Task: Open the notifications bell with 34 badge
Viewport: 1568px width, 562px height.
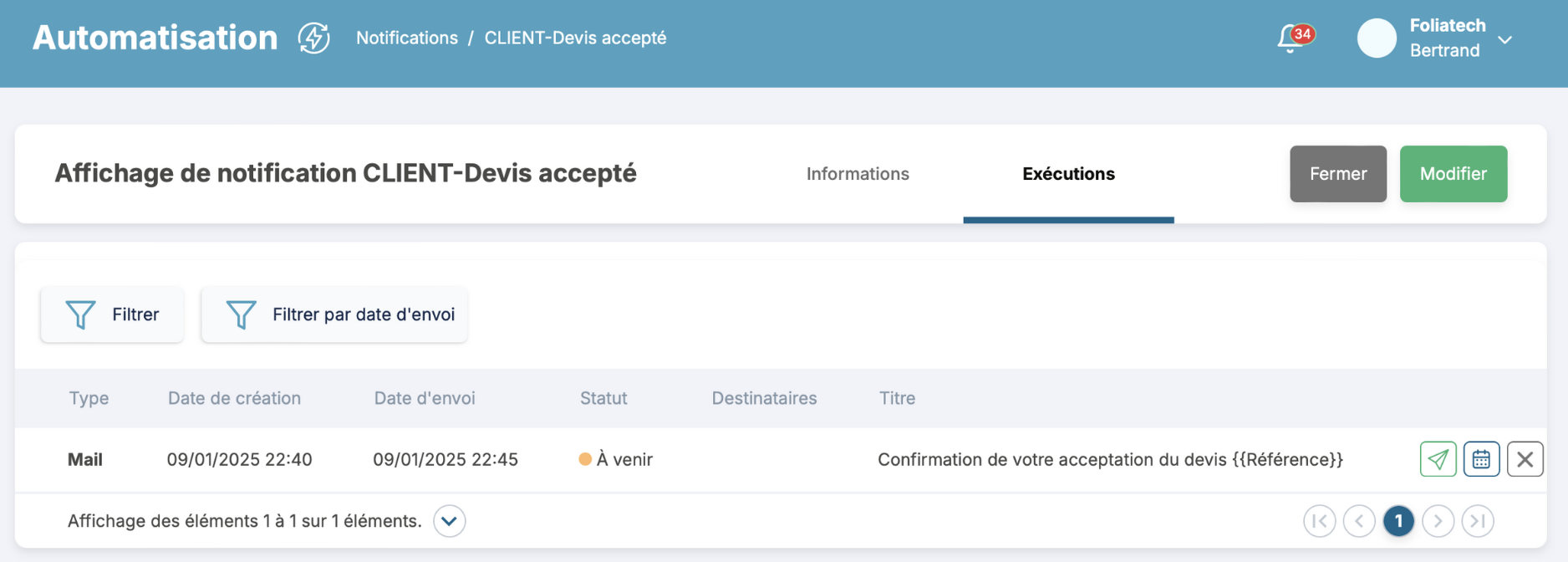Action: (1291, 38)
